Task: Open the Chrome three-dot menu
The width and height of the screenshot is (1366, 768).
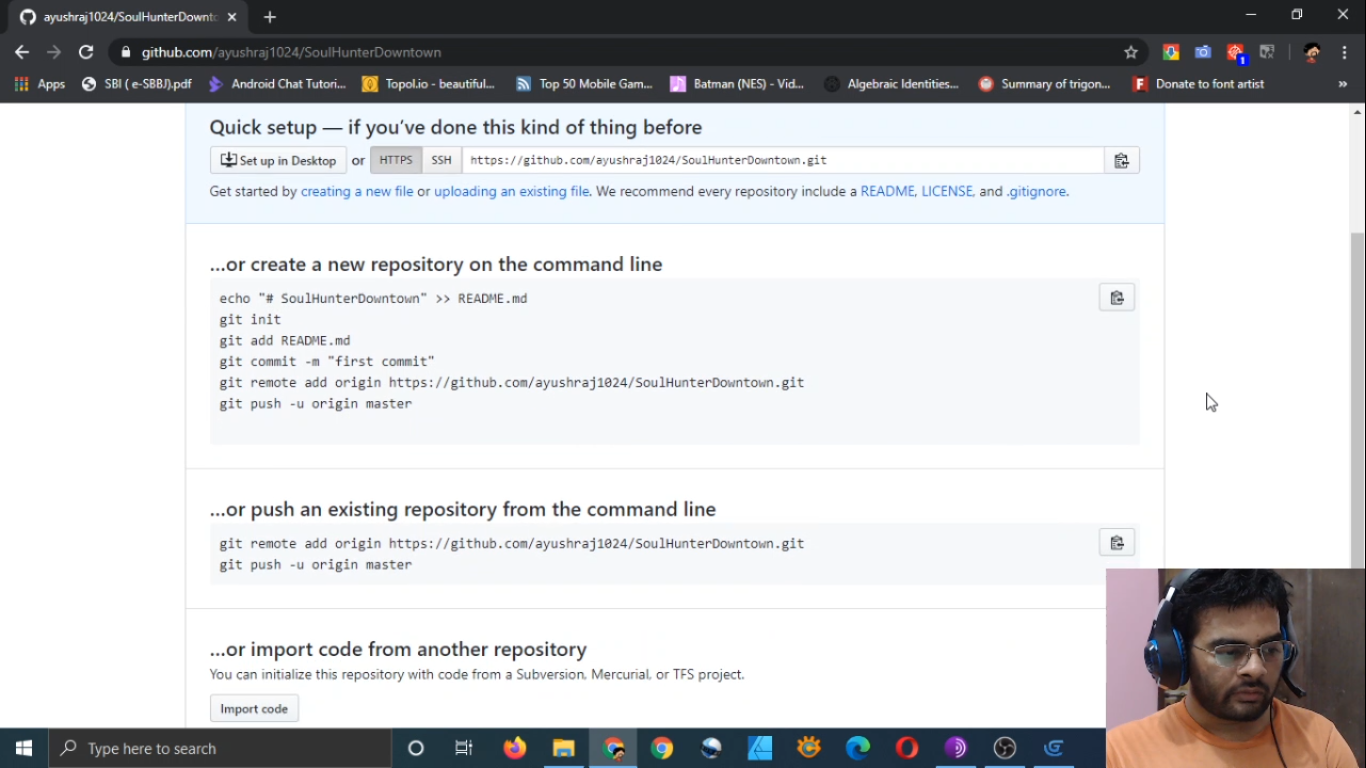Action: click(x=1344, y=52)
